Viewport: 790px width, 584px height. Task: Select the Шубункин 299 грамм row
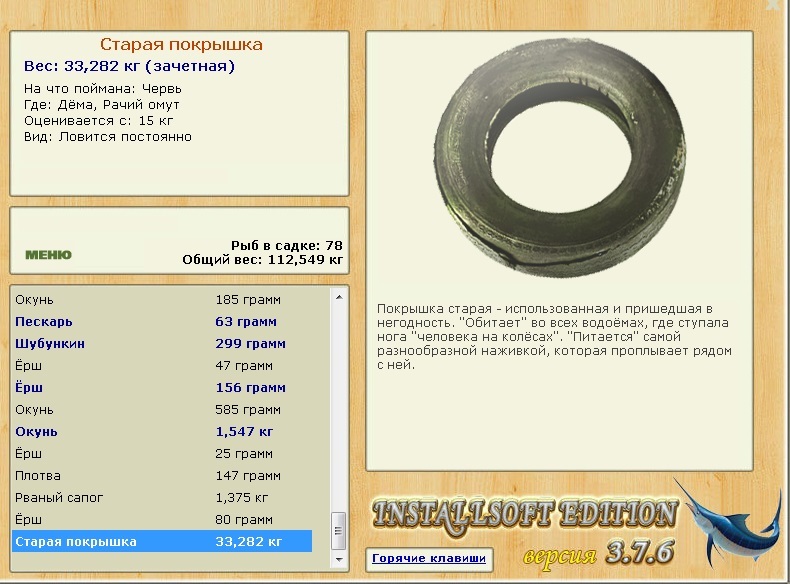(x=162, y=344)
